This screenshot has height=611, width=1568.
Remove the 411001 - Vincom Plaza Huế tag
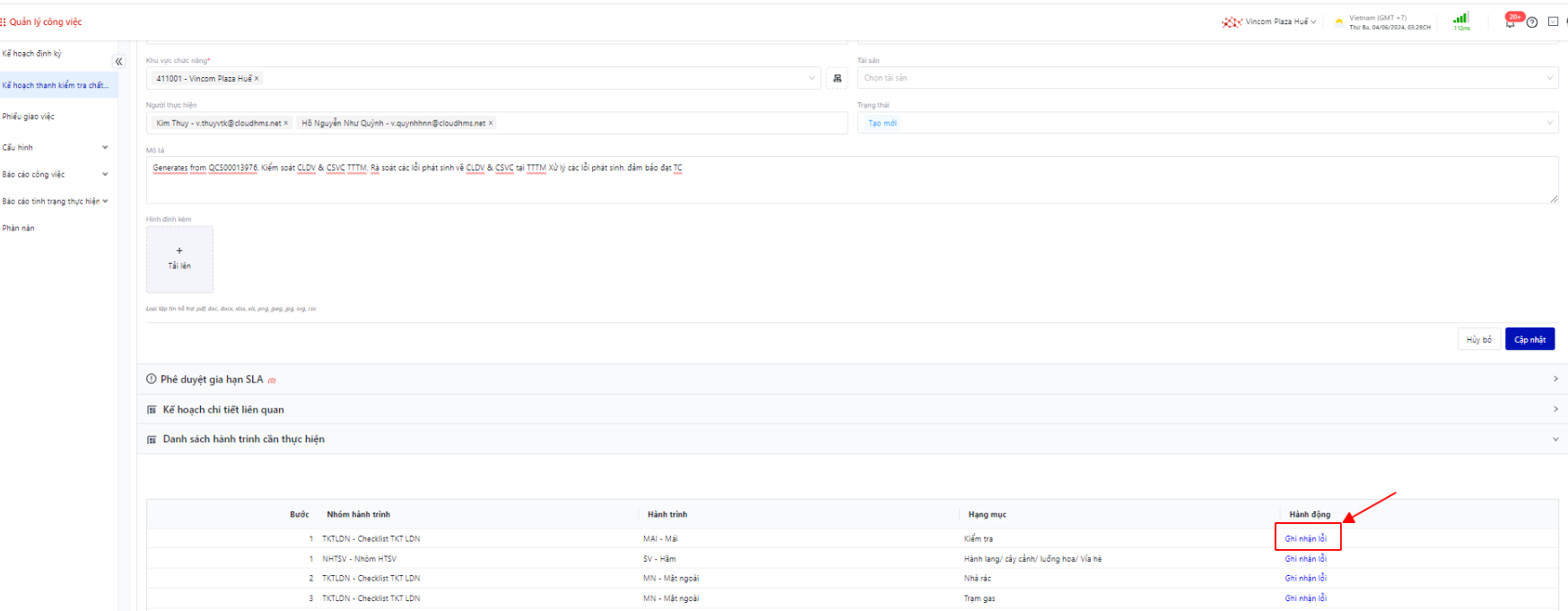[x=257, y=79]
